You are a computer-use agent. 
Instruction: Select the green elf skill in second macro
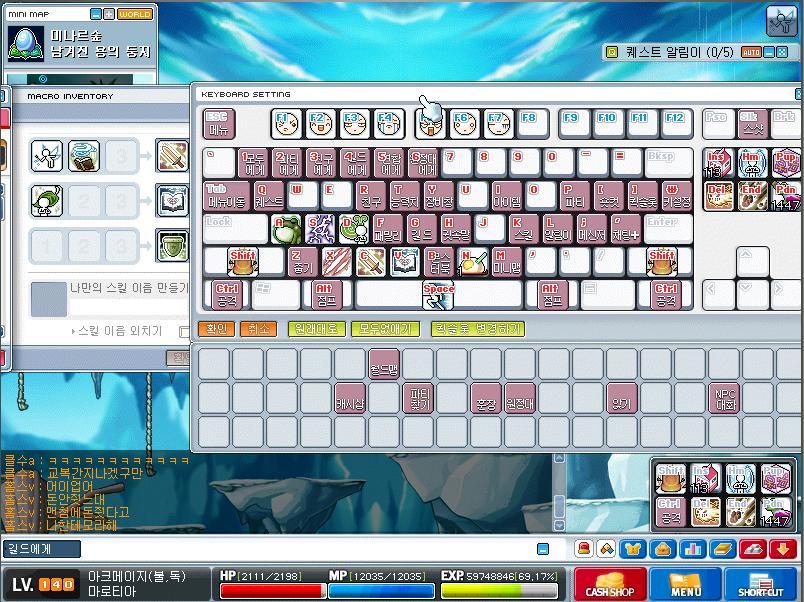pos(47,201)
